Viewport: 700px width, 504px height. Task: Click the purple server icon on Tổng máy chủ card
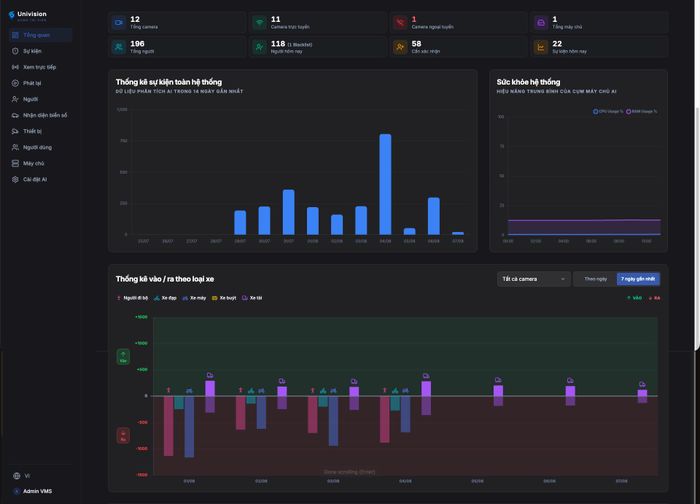(541, 22)
